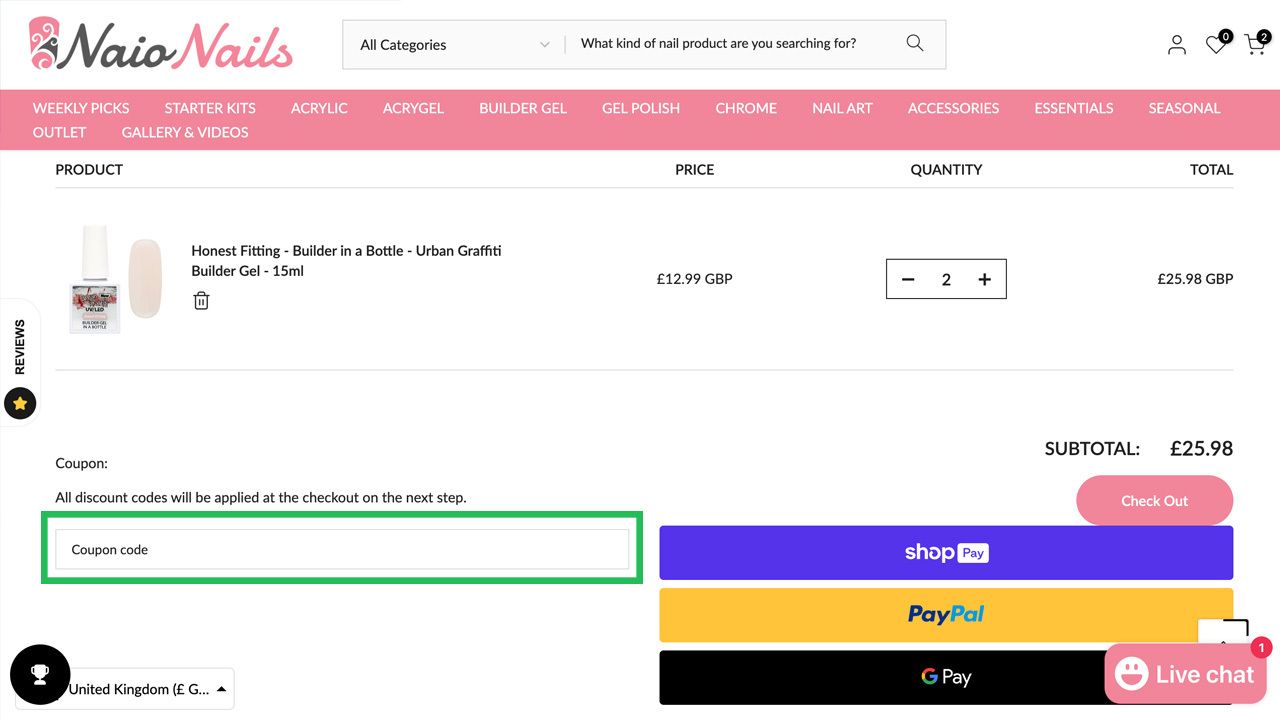
Task: Open the Outlet menu
Action: coord(59,132)
